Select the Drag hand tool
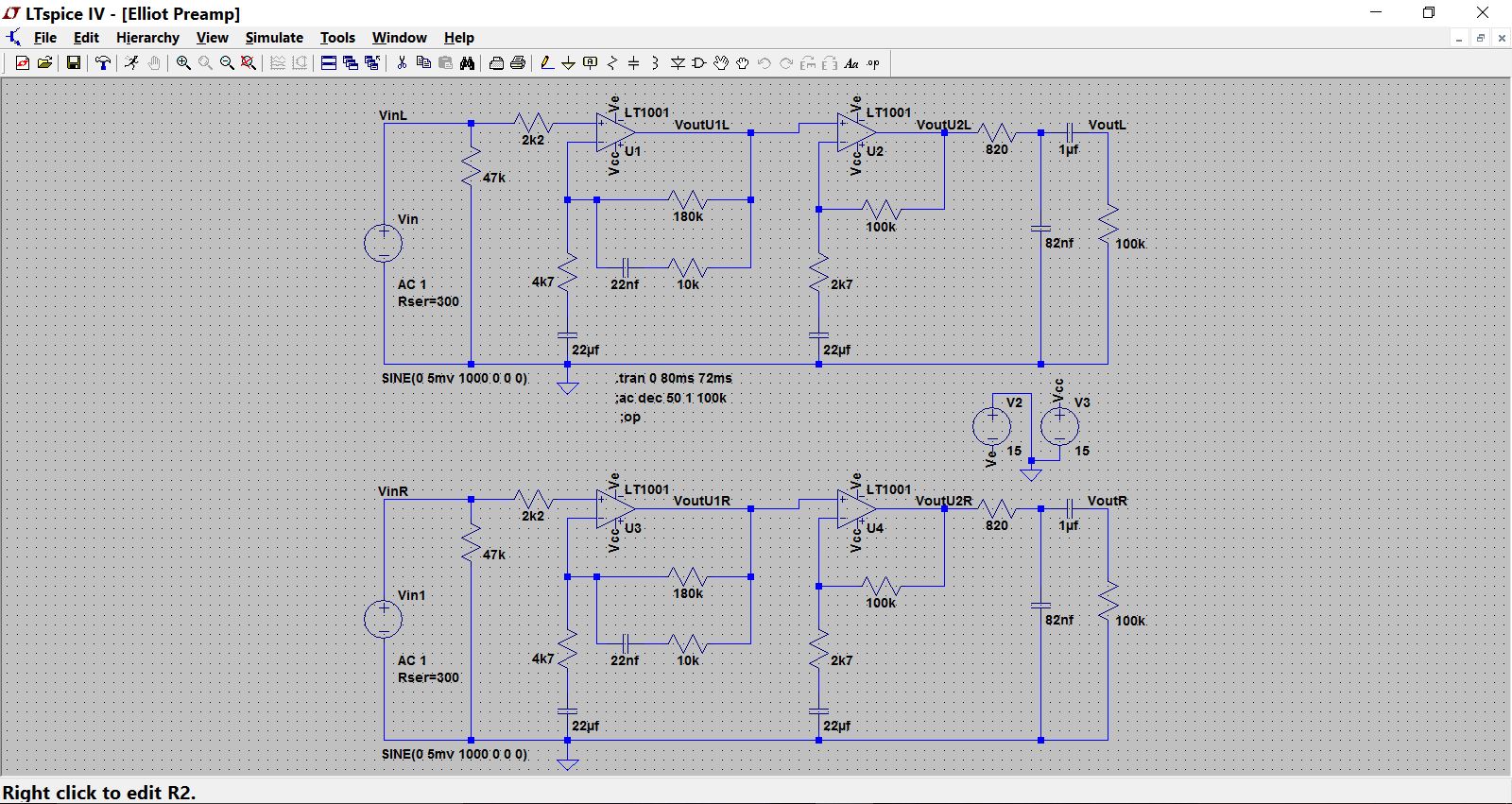Screen dimensions: 1512x804 coord(743,63)
